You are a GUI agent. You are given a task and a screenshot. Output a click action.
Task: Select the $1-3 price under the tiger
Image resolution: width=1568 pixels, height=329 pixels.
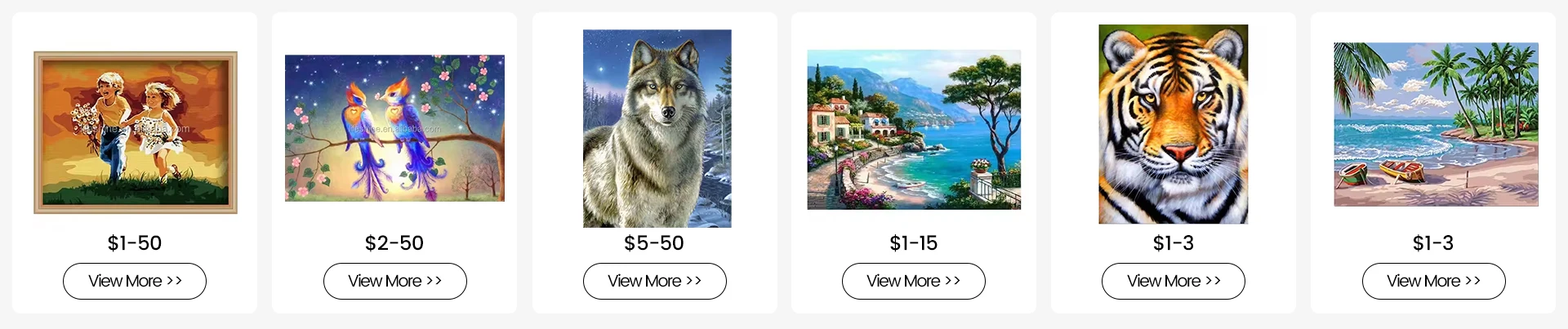point(1173,243)
